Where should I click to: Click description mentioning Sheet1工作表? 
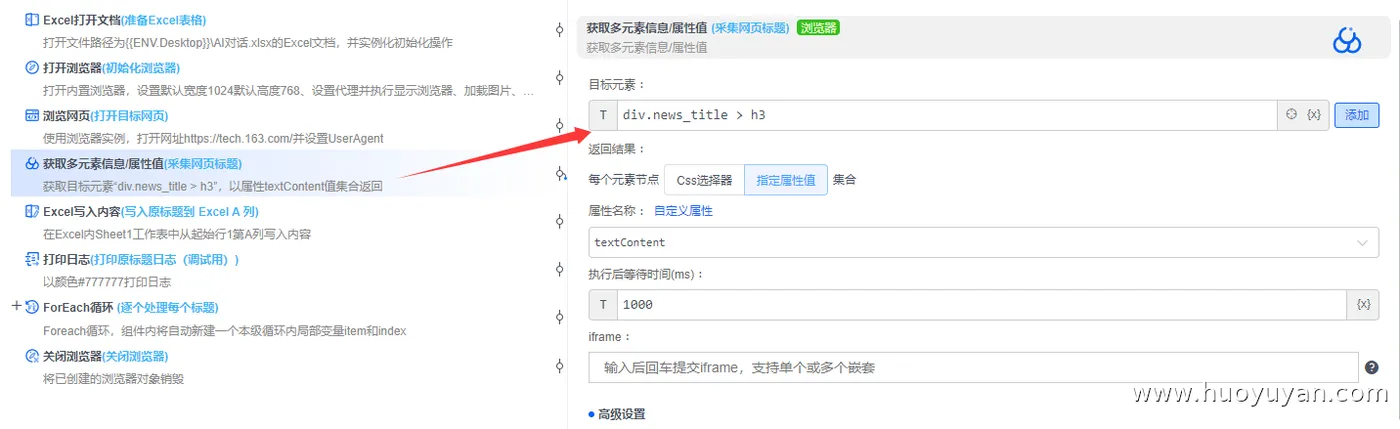(x=177, y=234)
